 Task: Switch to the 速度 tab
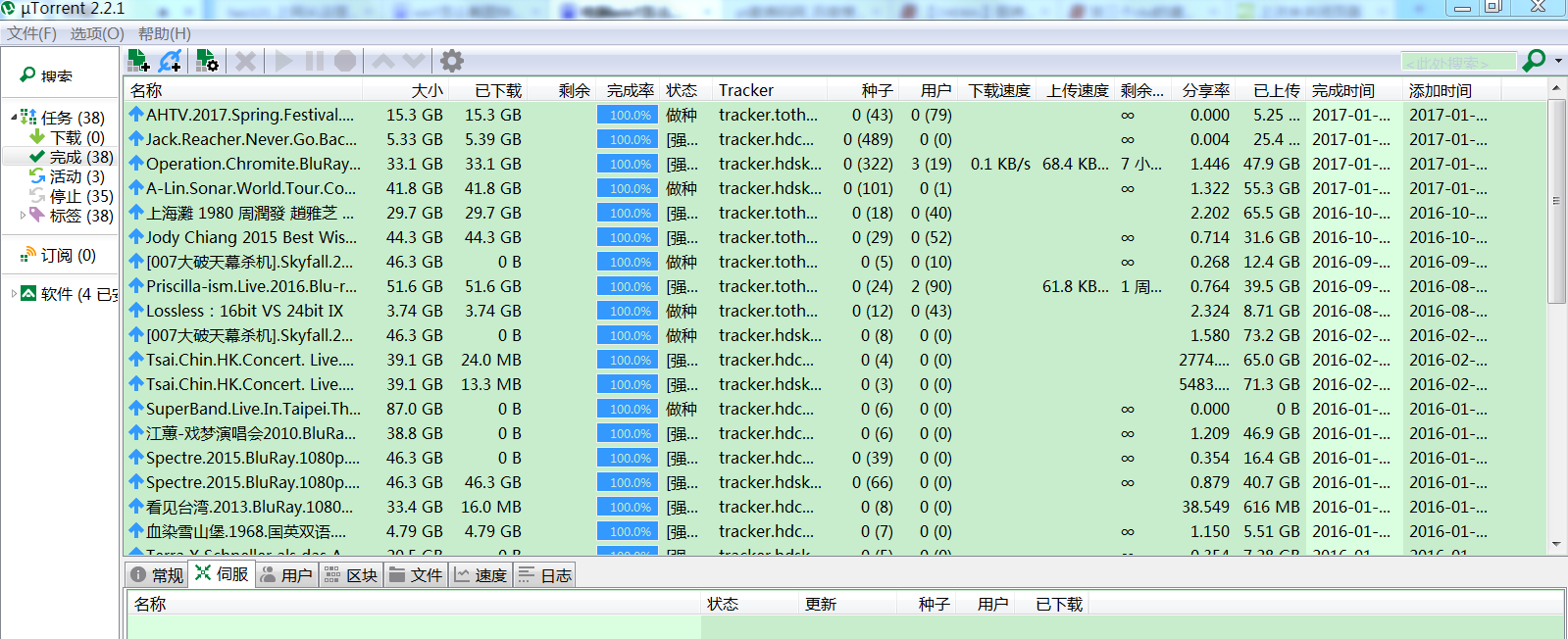tap(481, 575)
